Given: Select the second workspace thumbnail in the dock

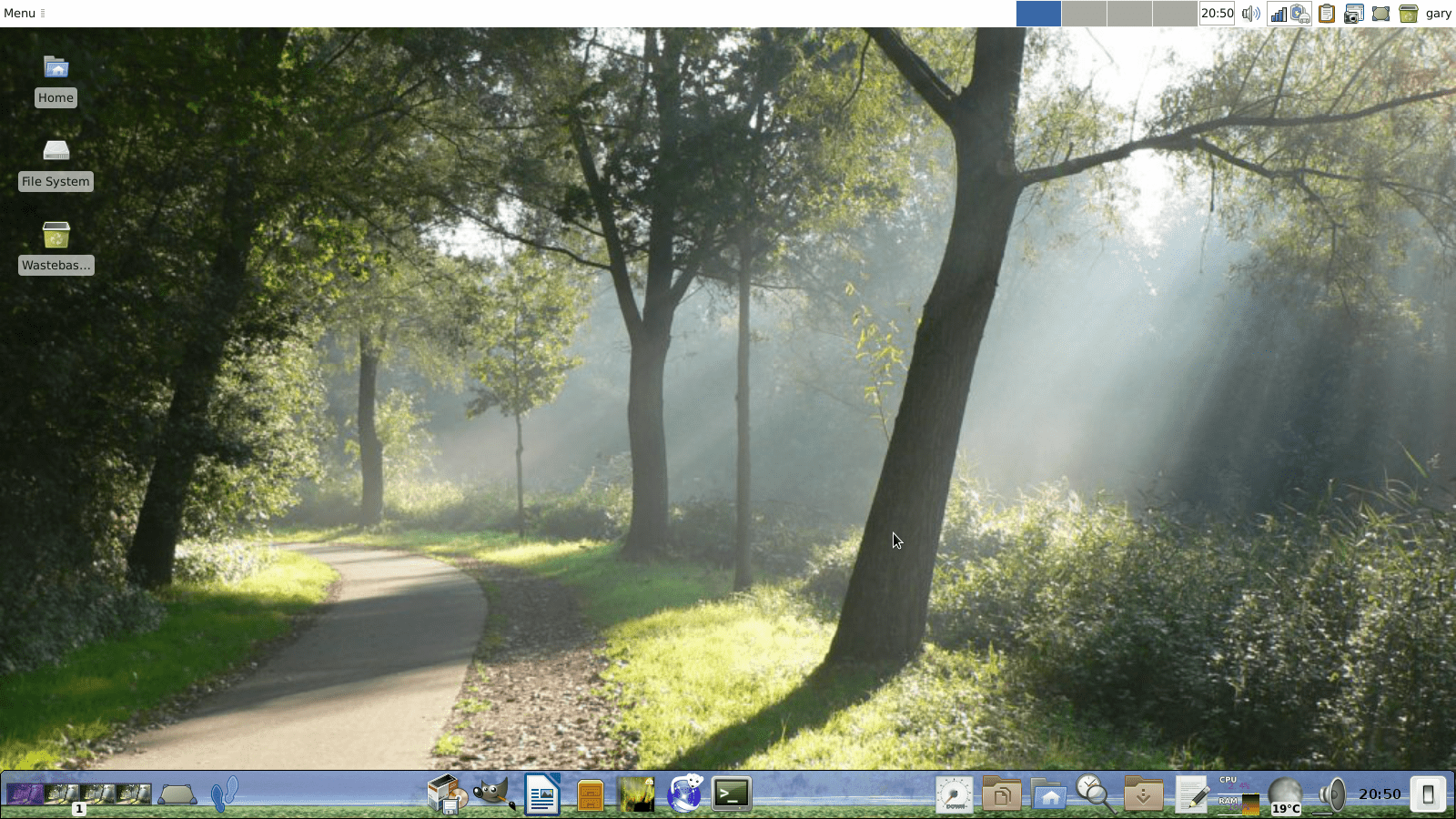Looking at the screenshot, I should [x=61, y=794].
